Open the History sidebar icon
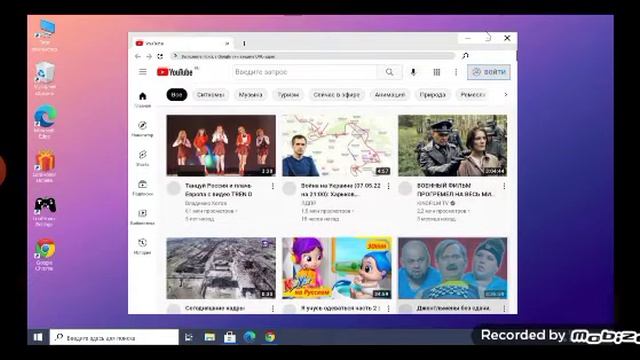640x360 pixels. pos(142,246)
